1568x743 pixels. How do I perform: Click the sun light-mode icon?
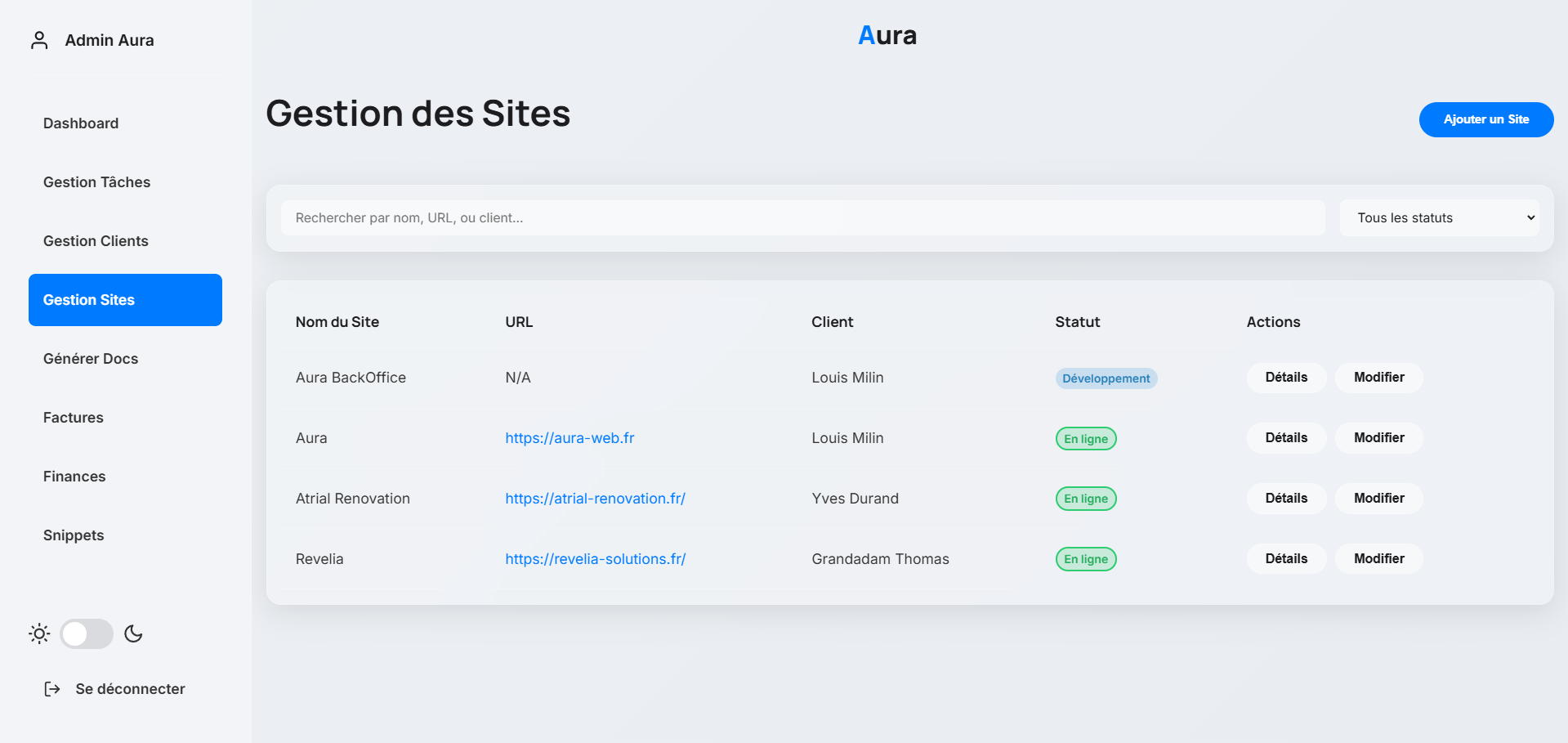click(39, 633)
